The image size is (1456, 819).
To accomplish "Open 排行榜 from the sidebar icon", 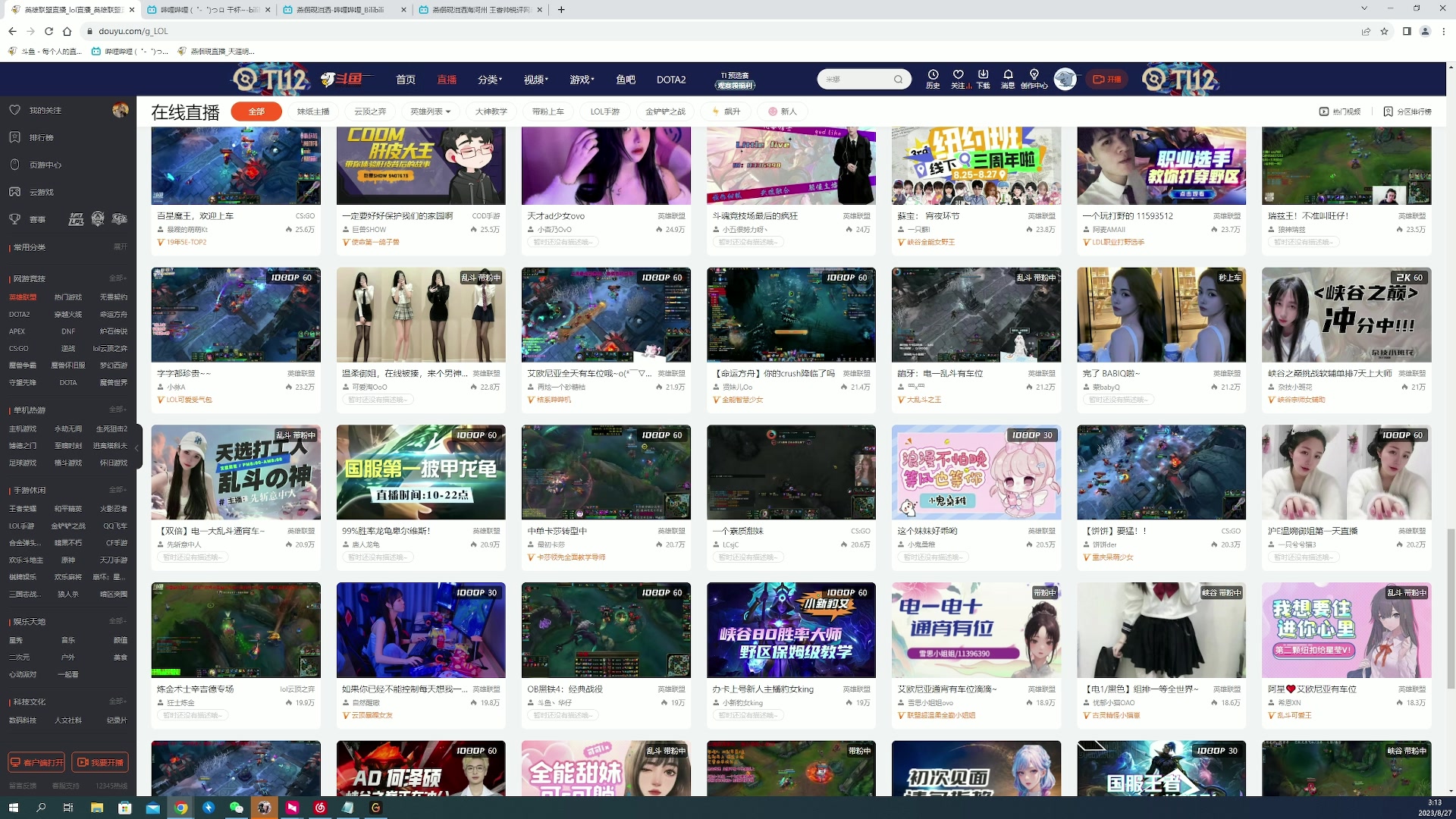I will click(x=14, y=137).
